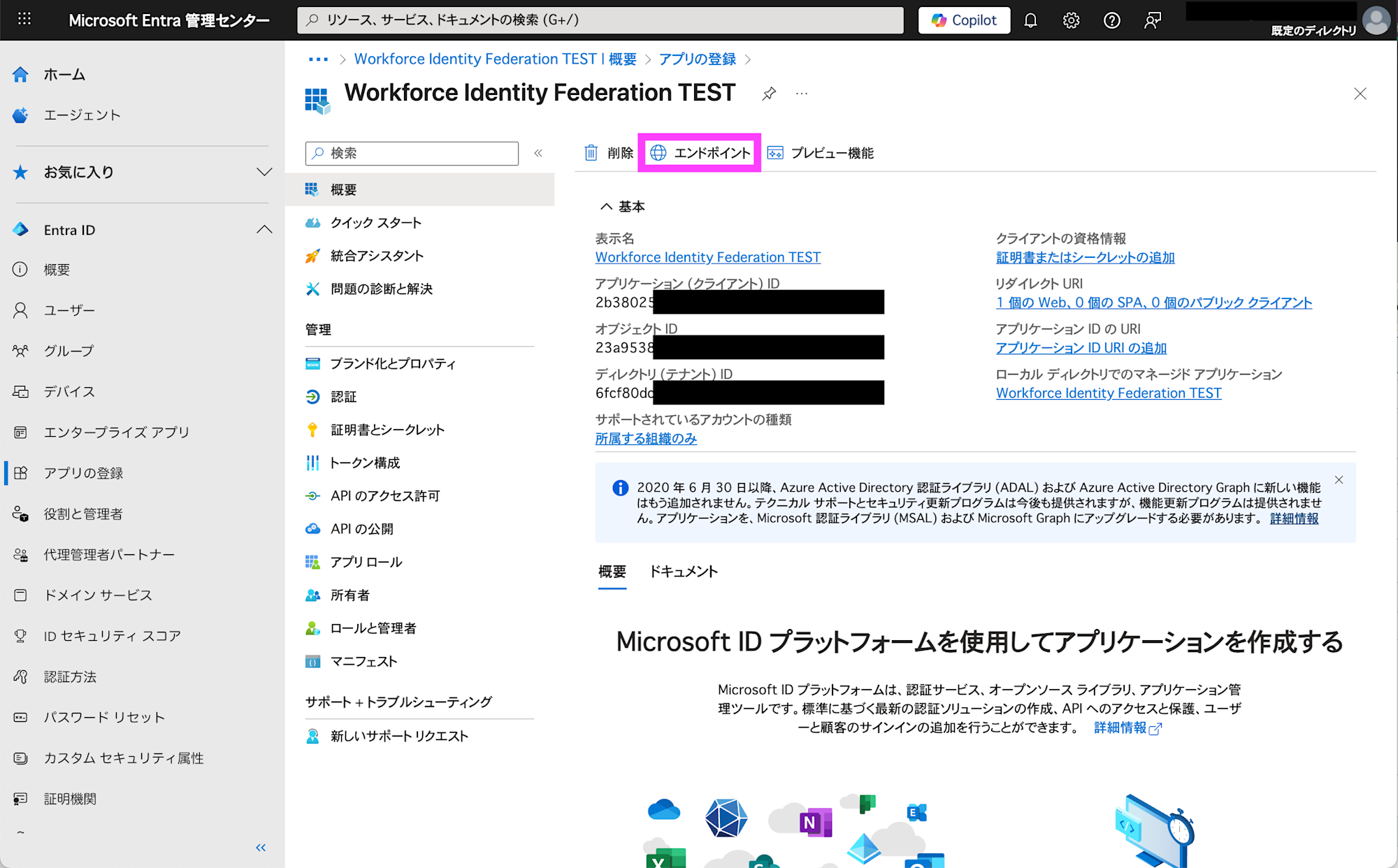This screenshot has height=868, width=1398.
Task: Collapse the blade menu panel
Action: click(x=538, y=153)
